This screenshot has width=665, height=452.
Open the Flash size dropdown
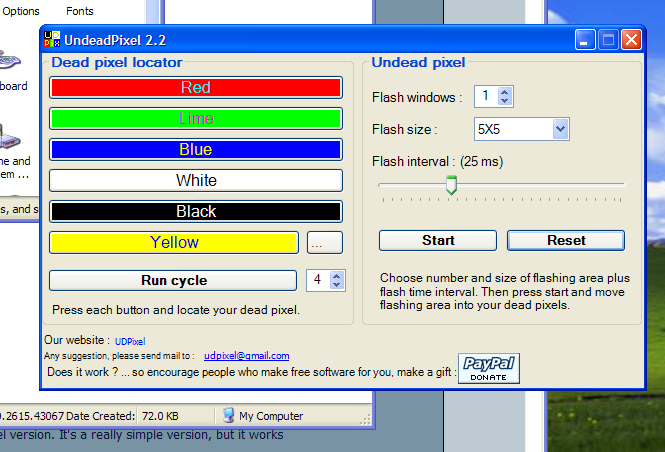pos(560,129)
